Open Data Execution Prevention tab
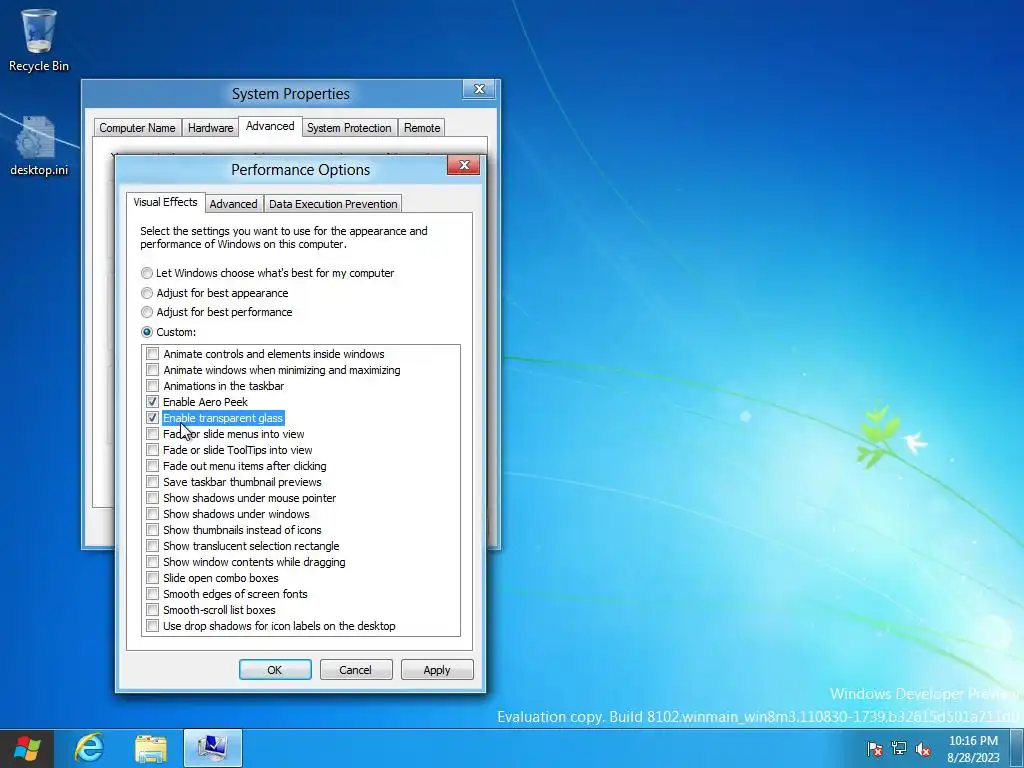This screenshot has width=1024, height=768. pos(333,204)
